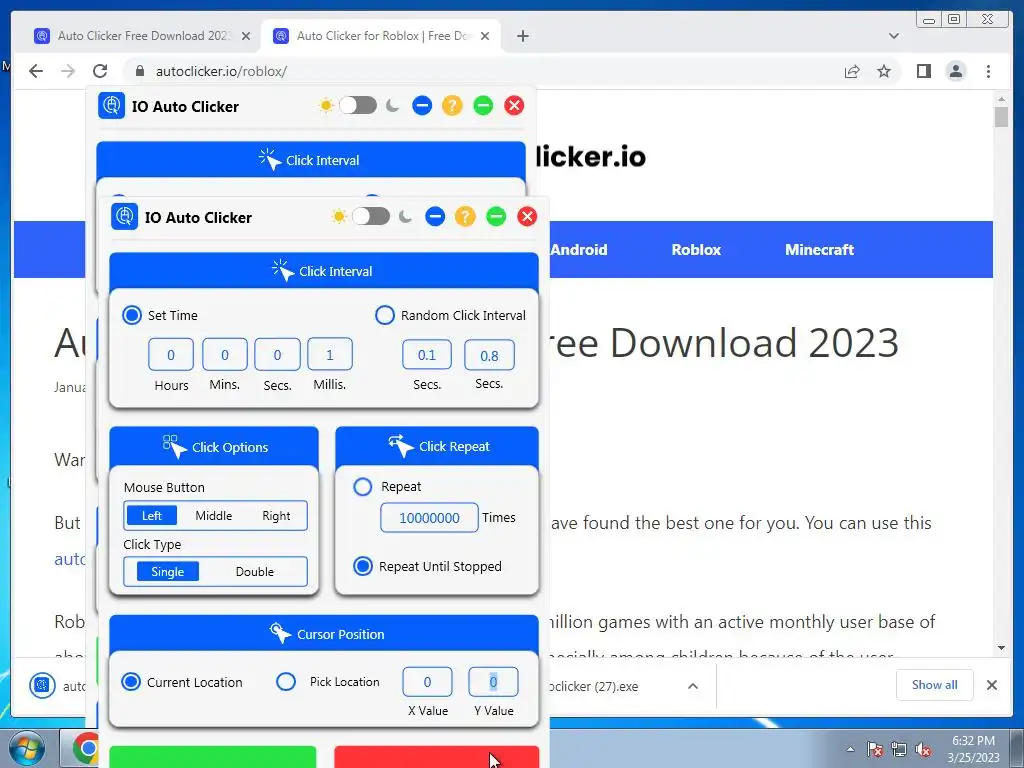The height and width of the screenshot is (768, 1024).
Task: Click the Secs. field under Set Time
Action: pos(278,355)
